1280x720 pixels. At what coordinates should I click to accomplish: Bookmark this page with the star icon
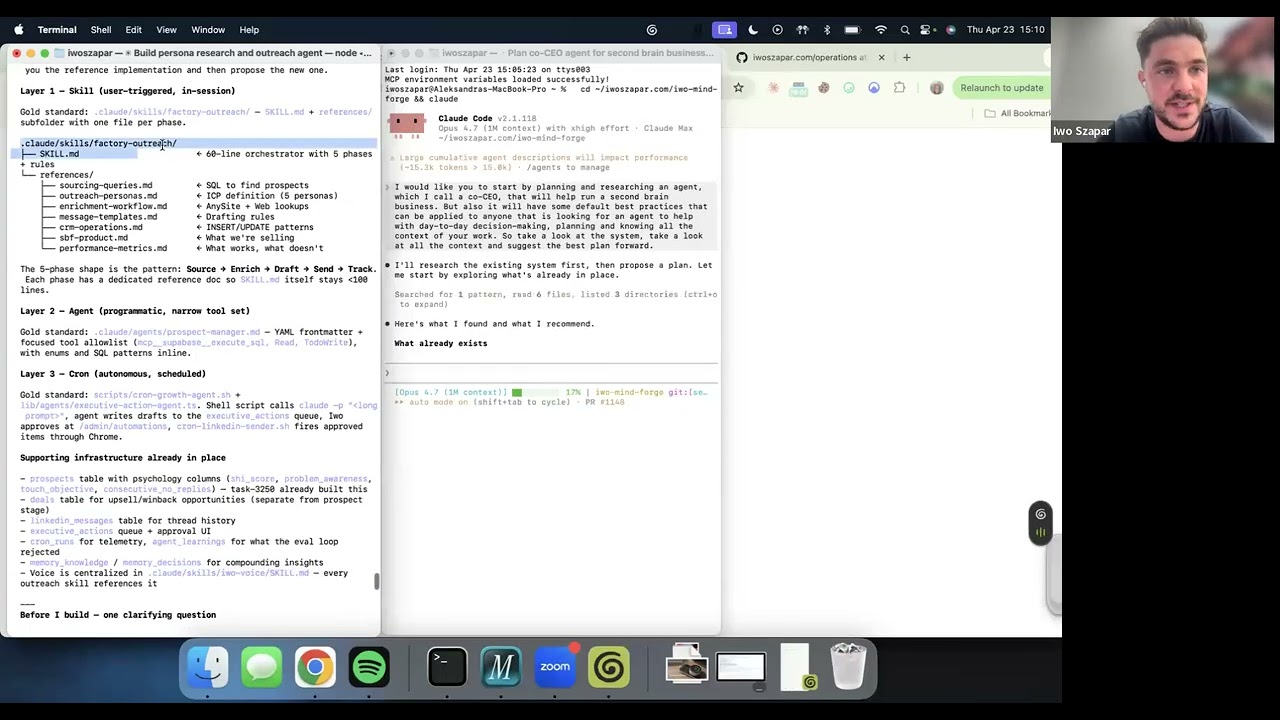click(738, 88)
